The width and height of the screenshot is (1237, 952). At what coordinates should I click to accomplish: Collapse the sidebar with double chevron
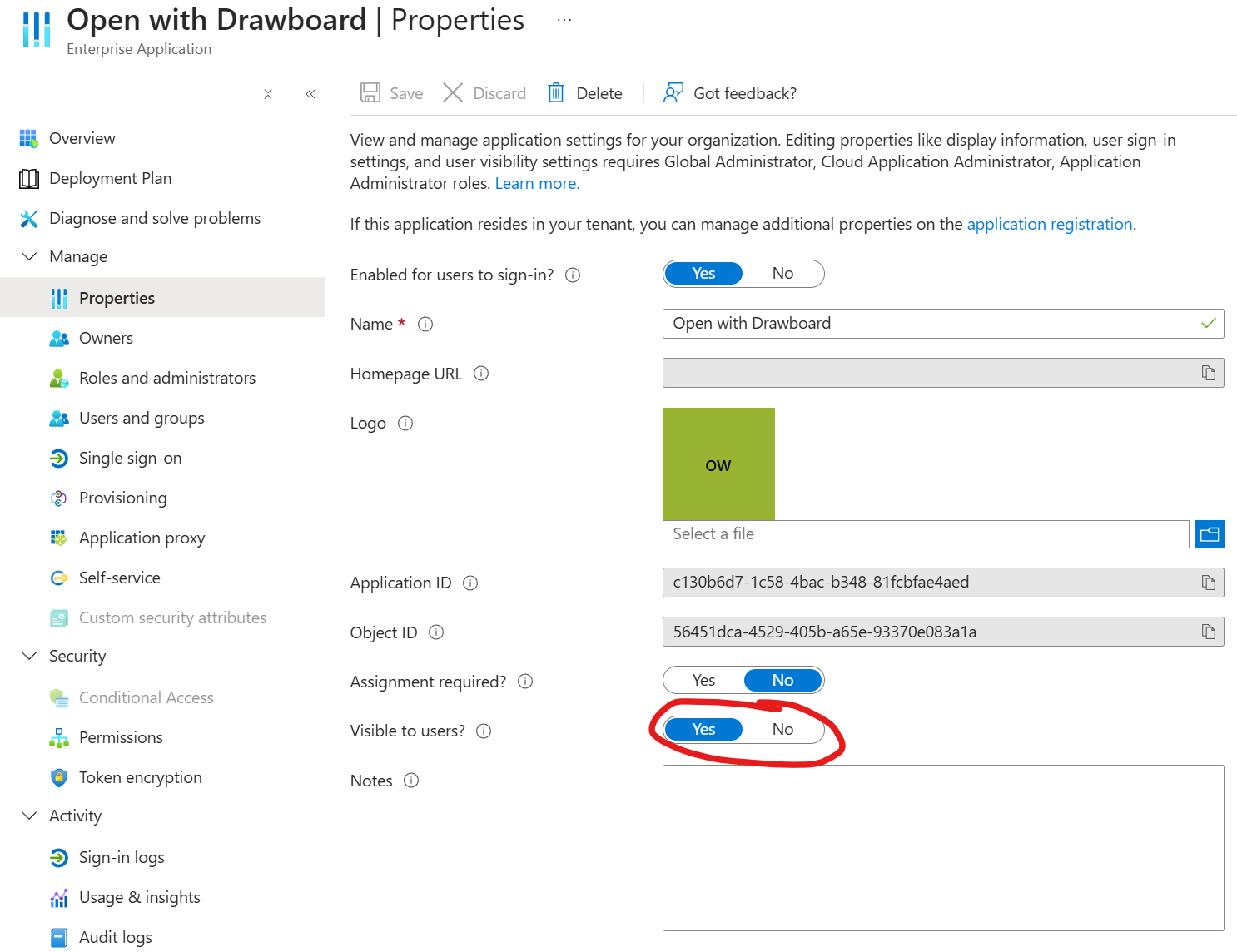pyautogui.click(x=310, y=94)
